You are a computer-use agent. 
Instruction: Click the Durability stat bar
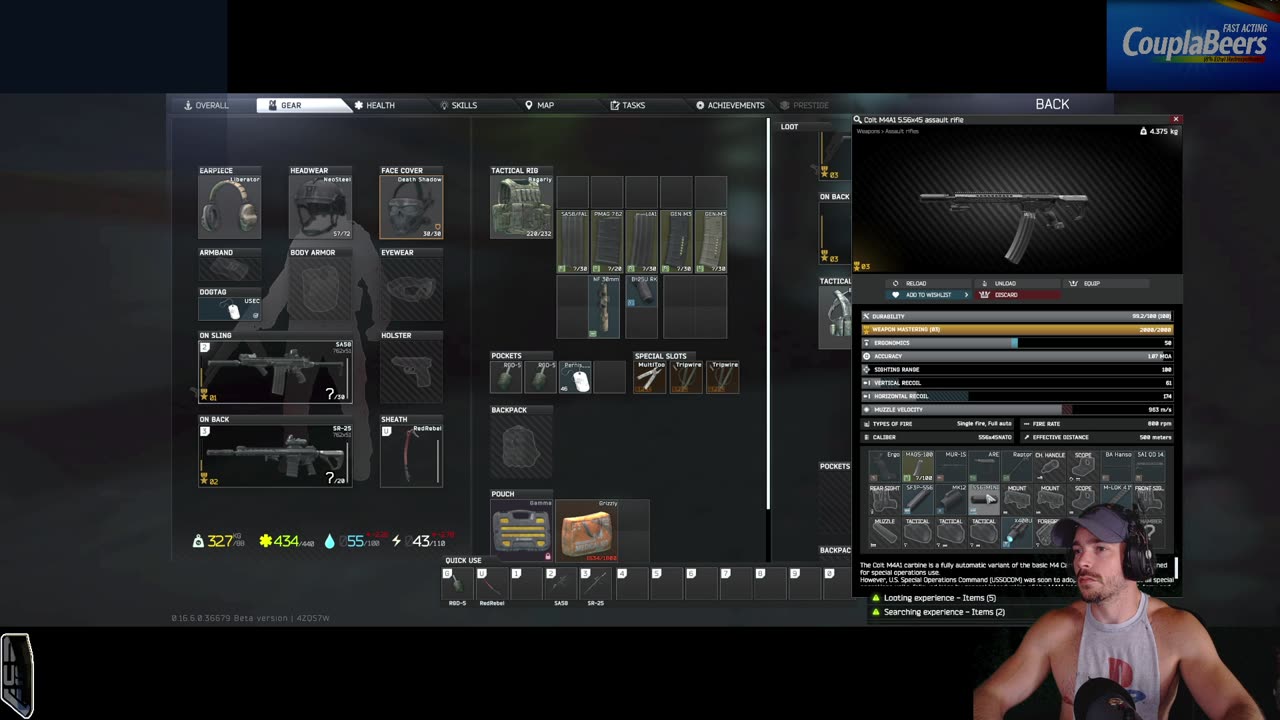tap(1017, 316)
